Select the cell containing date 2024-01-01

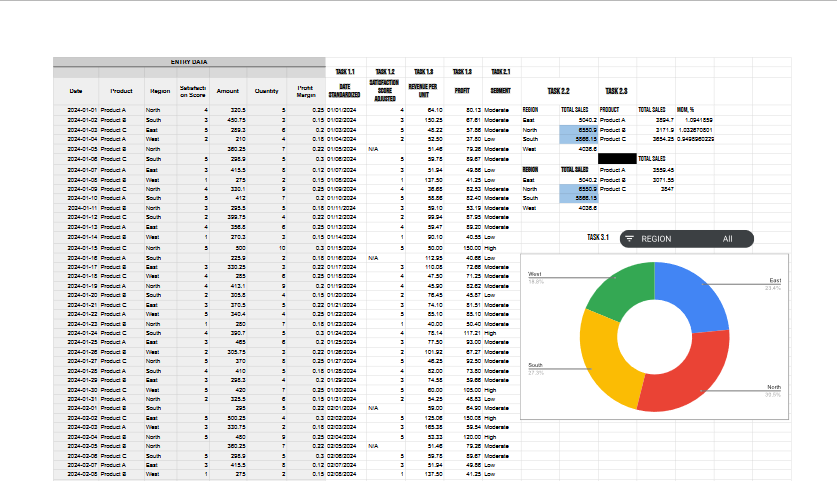coord(76,110)
